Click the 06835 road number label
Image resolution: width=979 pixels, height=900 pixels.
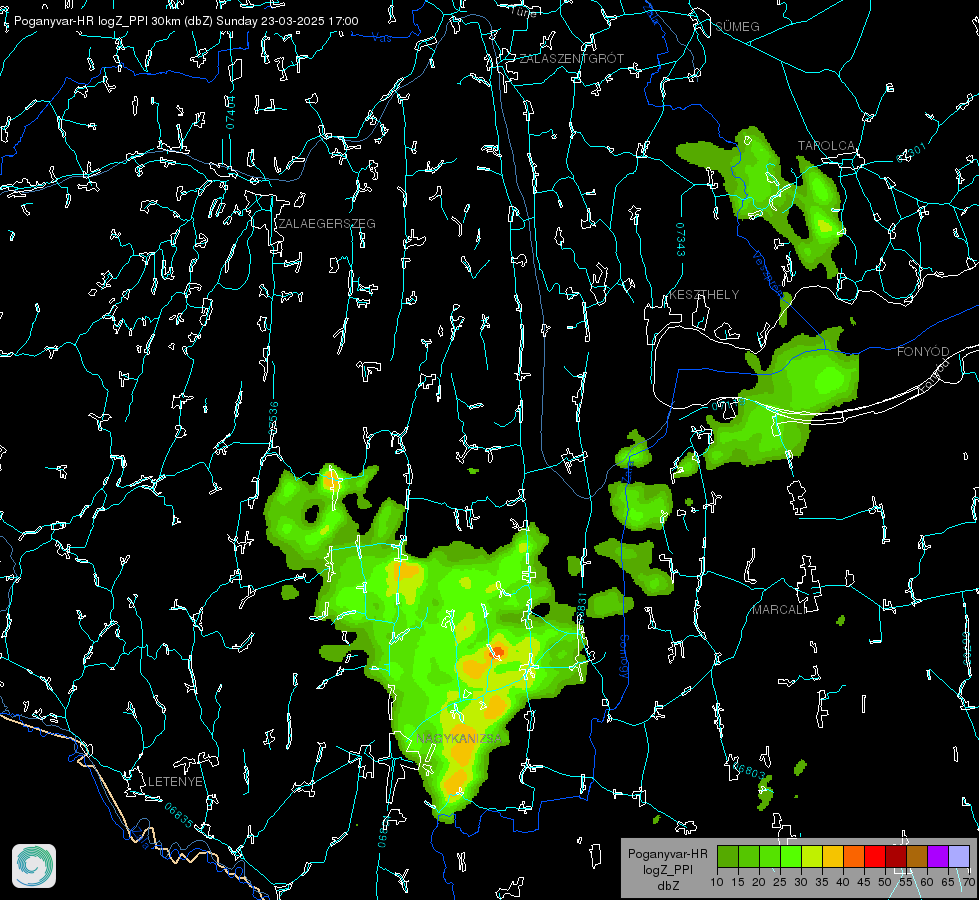pos(179,816)
